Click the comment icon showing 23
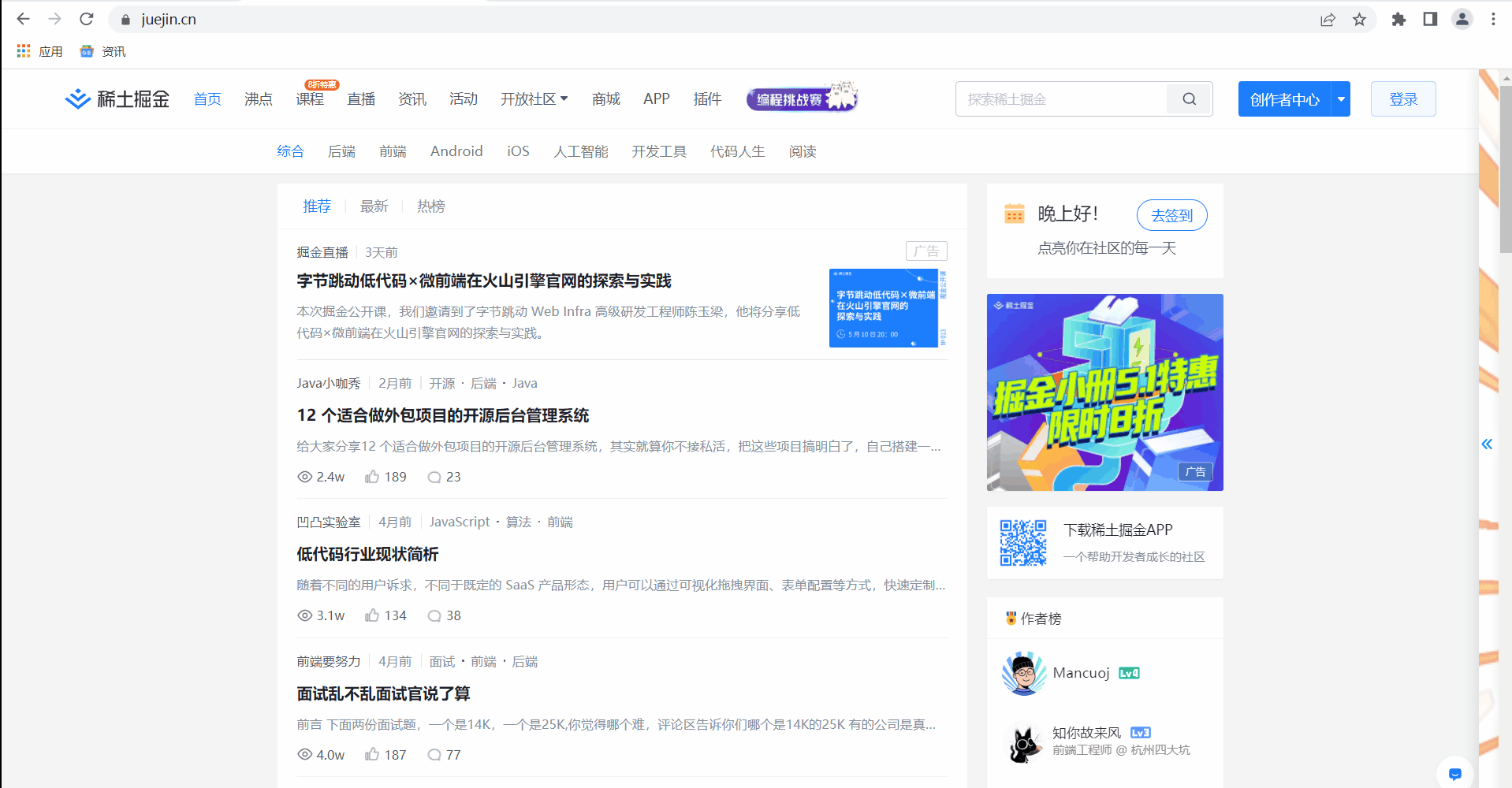1512x788 pixels. point(434,477)
